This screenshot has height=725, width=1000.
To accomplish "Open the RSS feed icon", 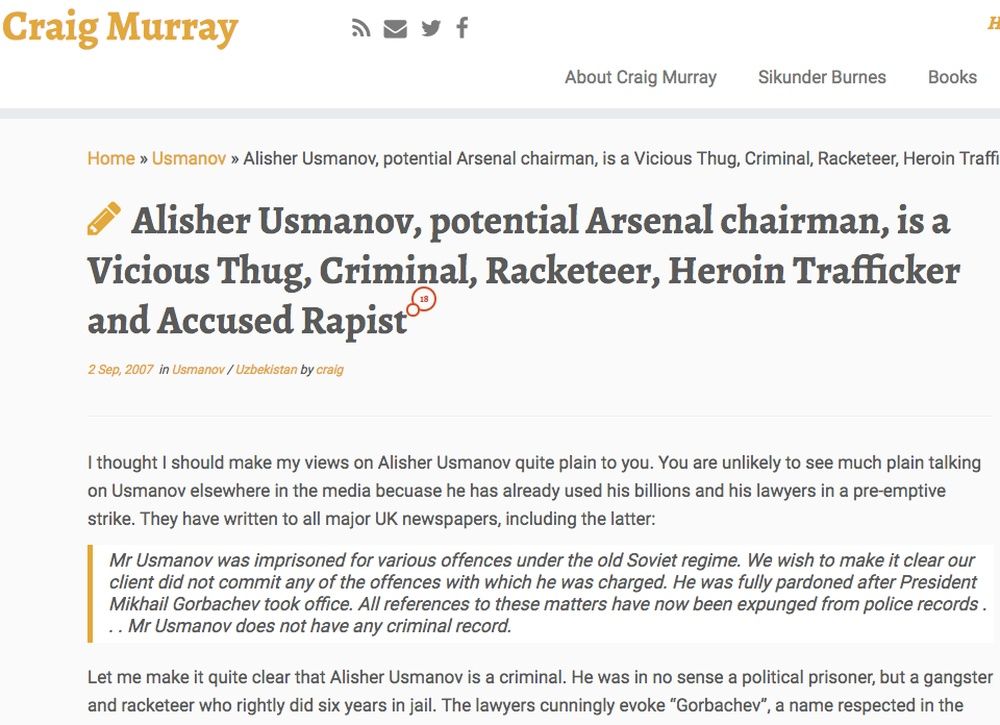I will point(361,28).
